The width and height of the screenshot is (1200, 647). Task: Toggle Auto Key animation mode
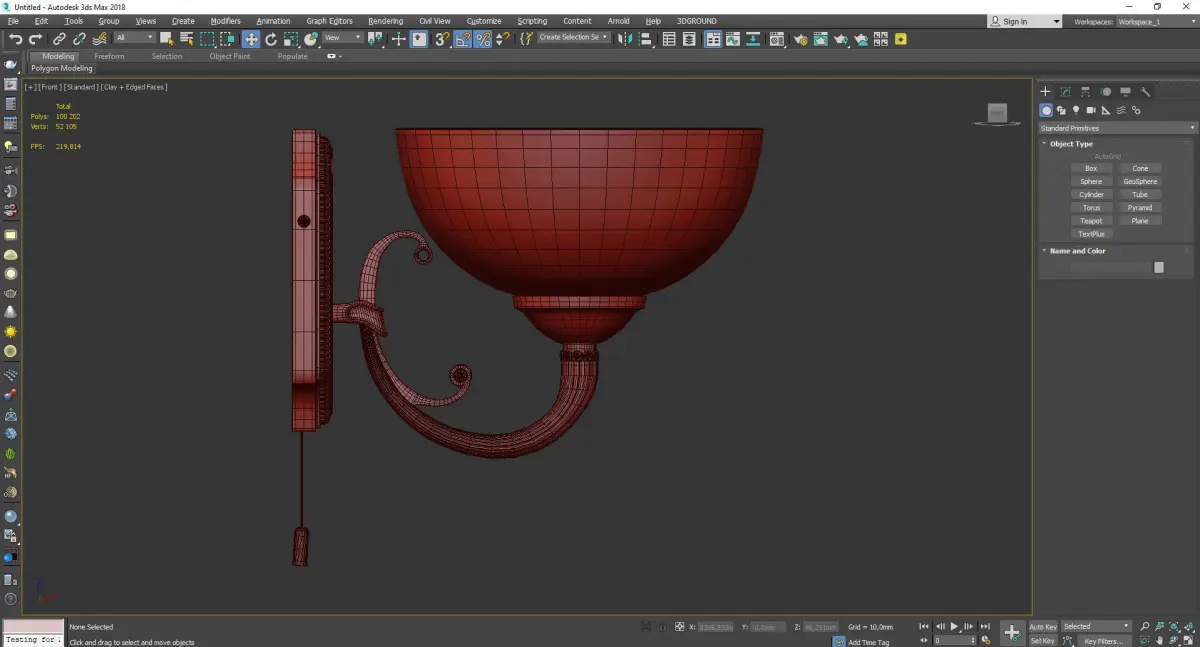pos(1043,627)
